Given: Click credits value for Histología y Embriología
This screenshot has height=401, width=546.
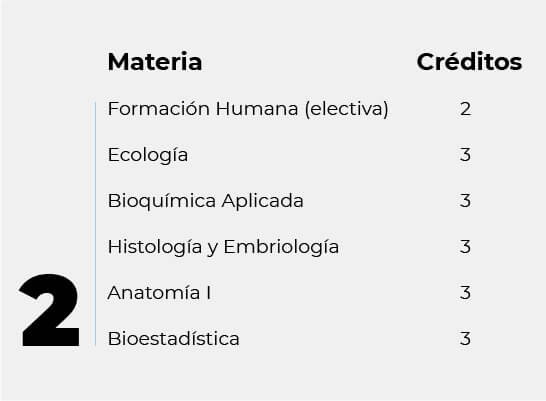Looking at the screenshot, I should (466, 247).
